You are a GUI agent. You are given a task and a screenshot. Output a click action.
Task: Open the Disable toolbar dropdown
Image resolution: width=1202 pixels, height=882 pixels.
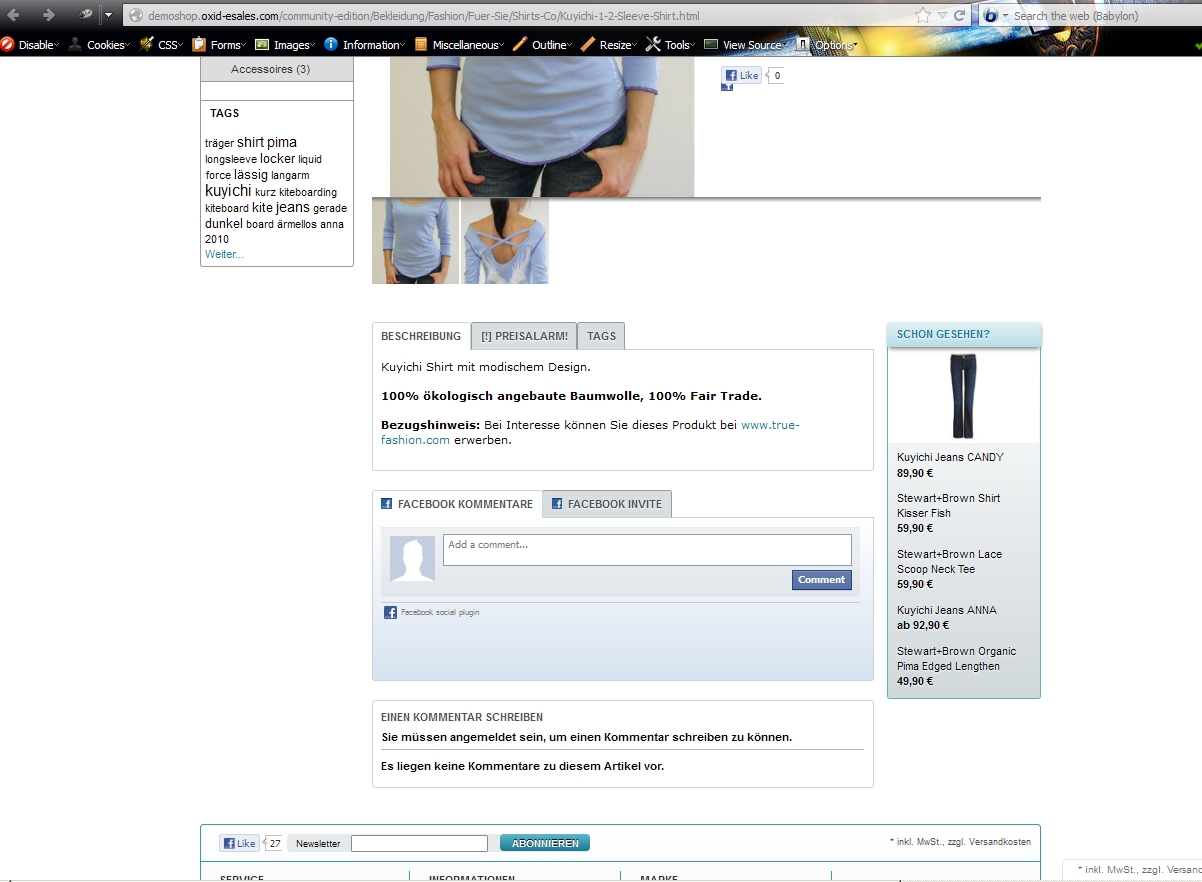pyautogui.click(x=30, y=45)
